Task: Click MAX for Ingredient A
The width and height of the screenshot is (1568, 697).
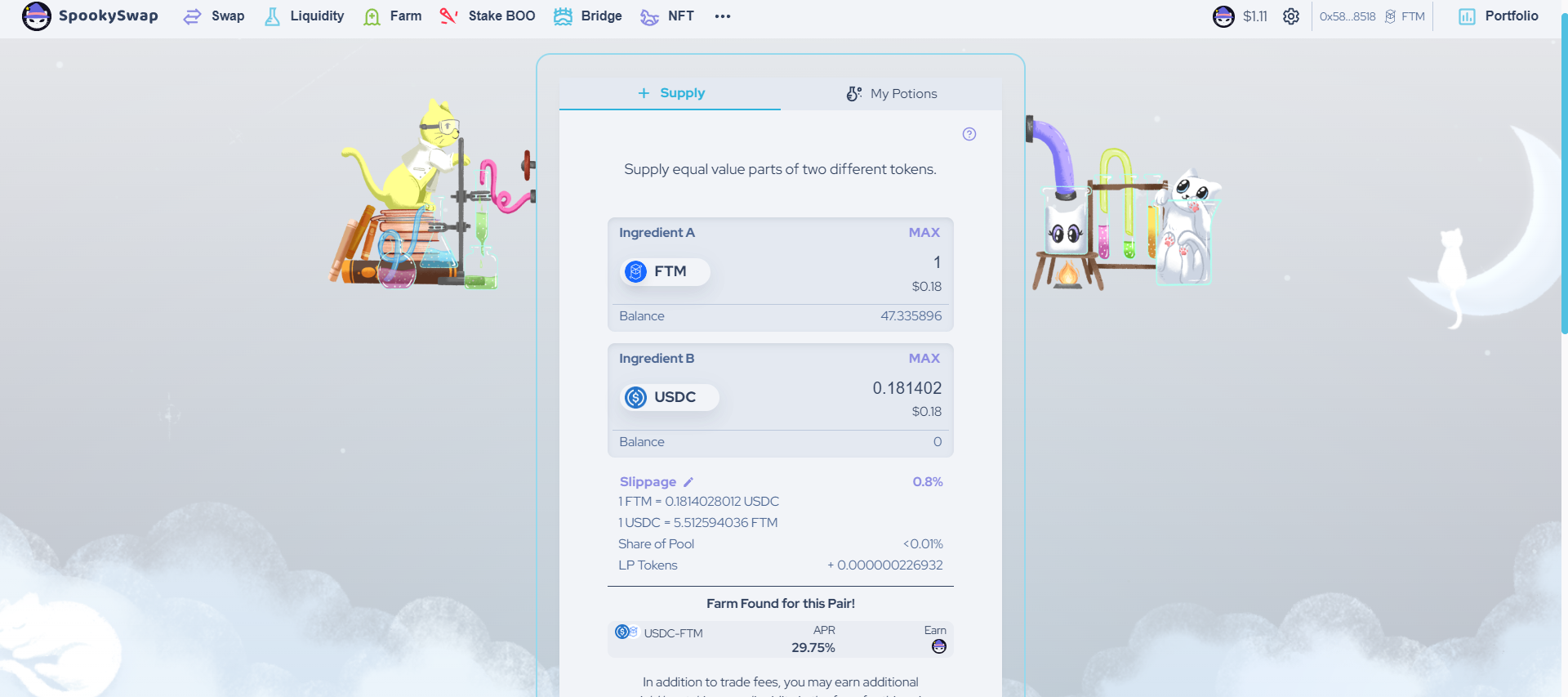Action: [x=924, y=233]
